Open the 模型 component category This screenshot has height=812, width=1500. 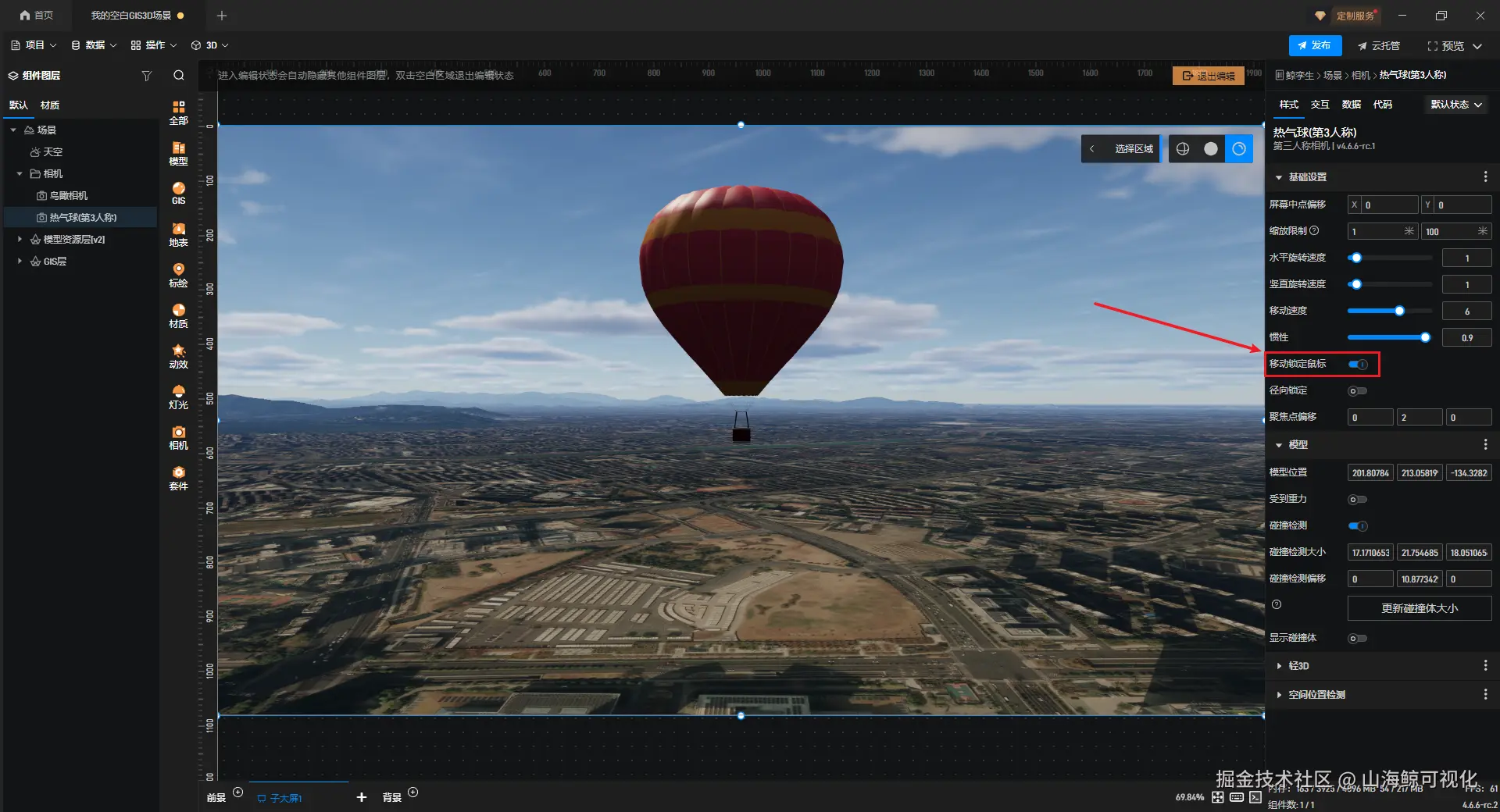pos(179,153)
